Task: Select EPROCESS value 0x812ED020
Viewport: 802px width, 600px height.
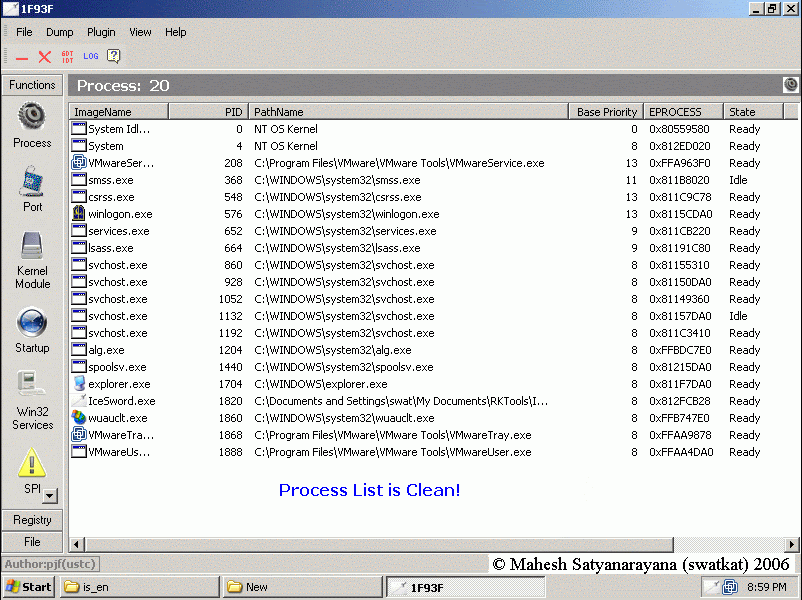Action: tap(679, 146)
